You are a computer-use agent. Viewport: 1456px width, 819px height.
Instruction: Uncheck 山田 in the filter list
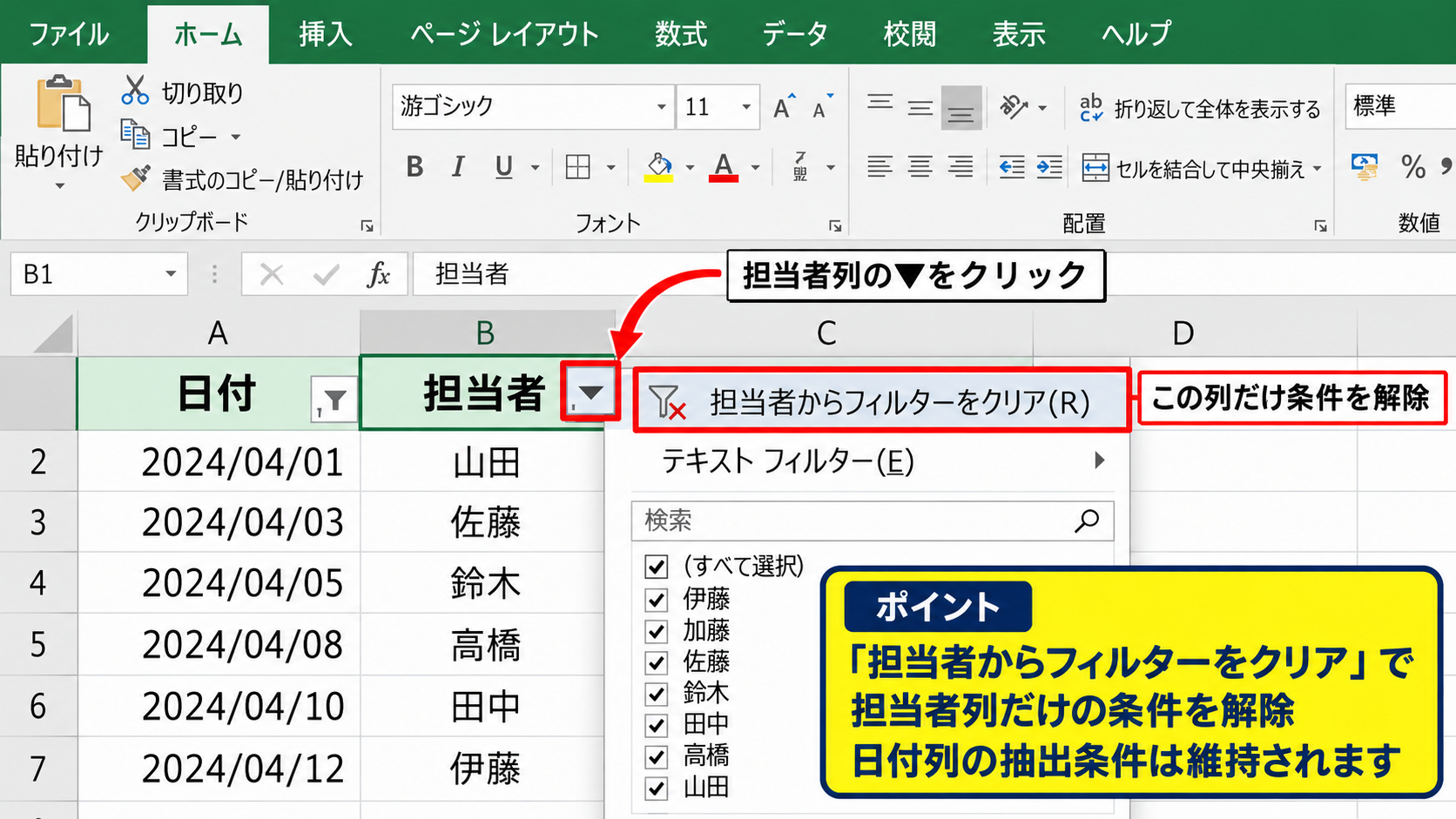click(657, 789)
